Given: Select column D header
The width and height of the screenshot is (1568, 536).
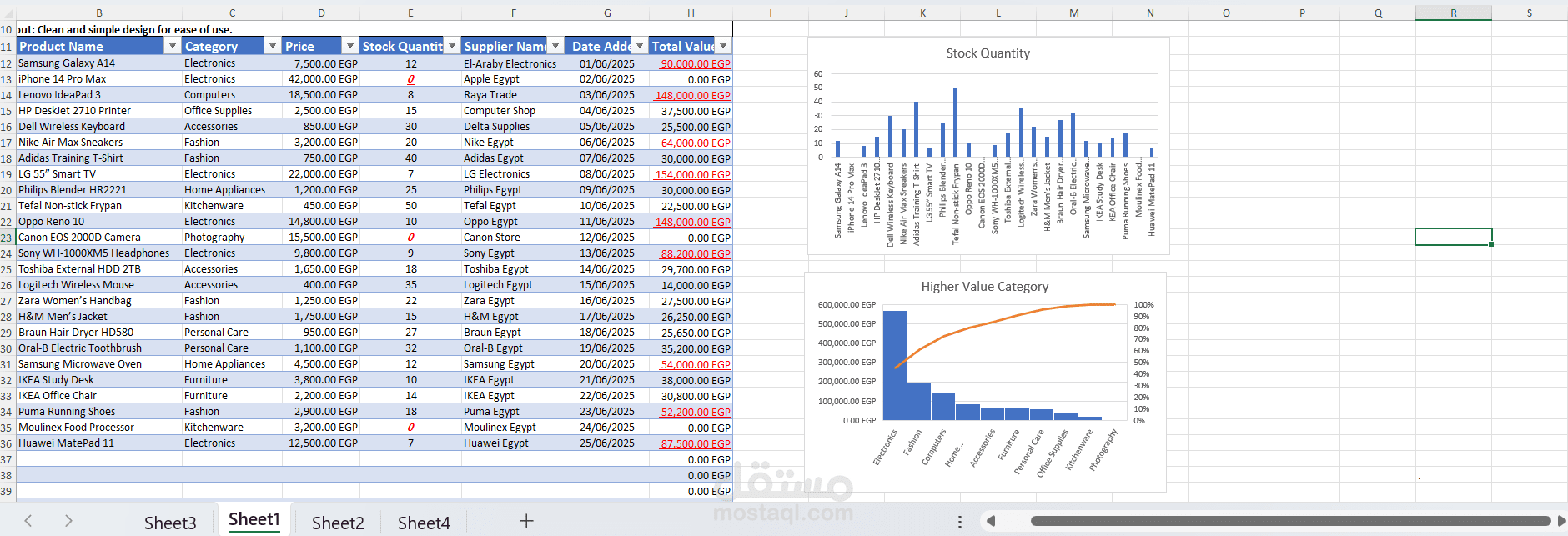Looking at the screenshot, I should [x=321, y=13].
